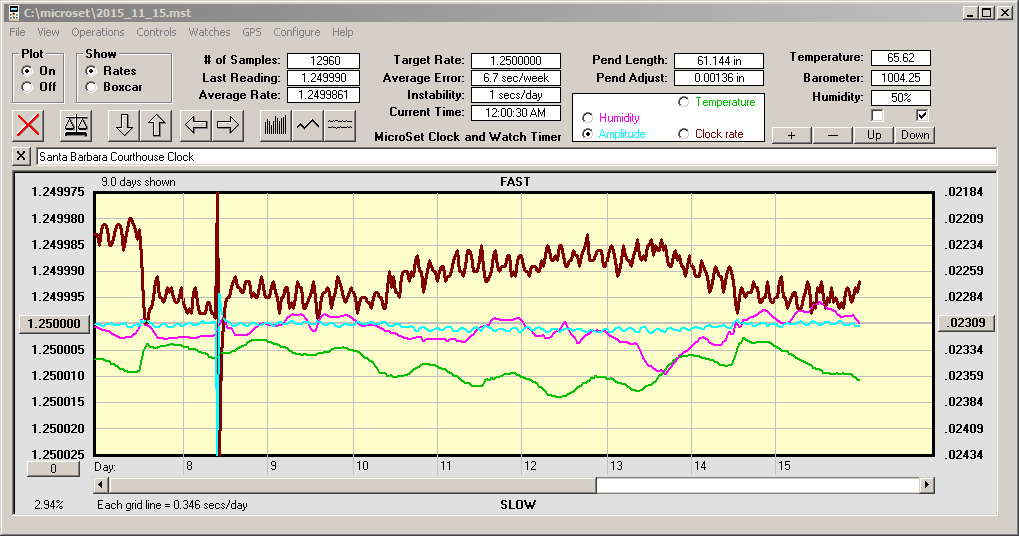This screenshot has width=1019, height=536.
Task: Click the minus (—) button
Action: pyautogui.click(x=832, y=135)
